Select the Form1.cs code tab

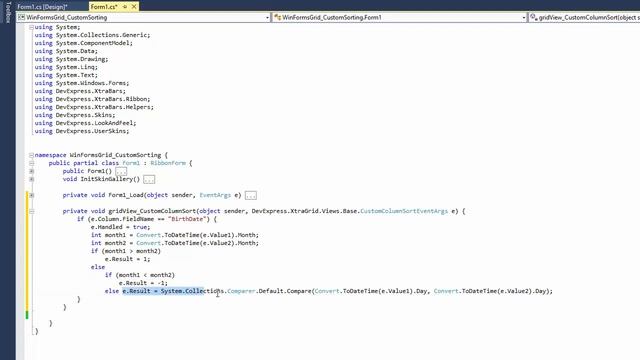coord(104,7)
